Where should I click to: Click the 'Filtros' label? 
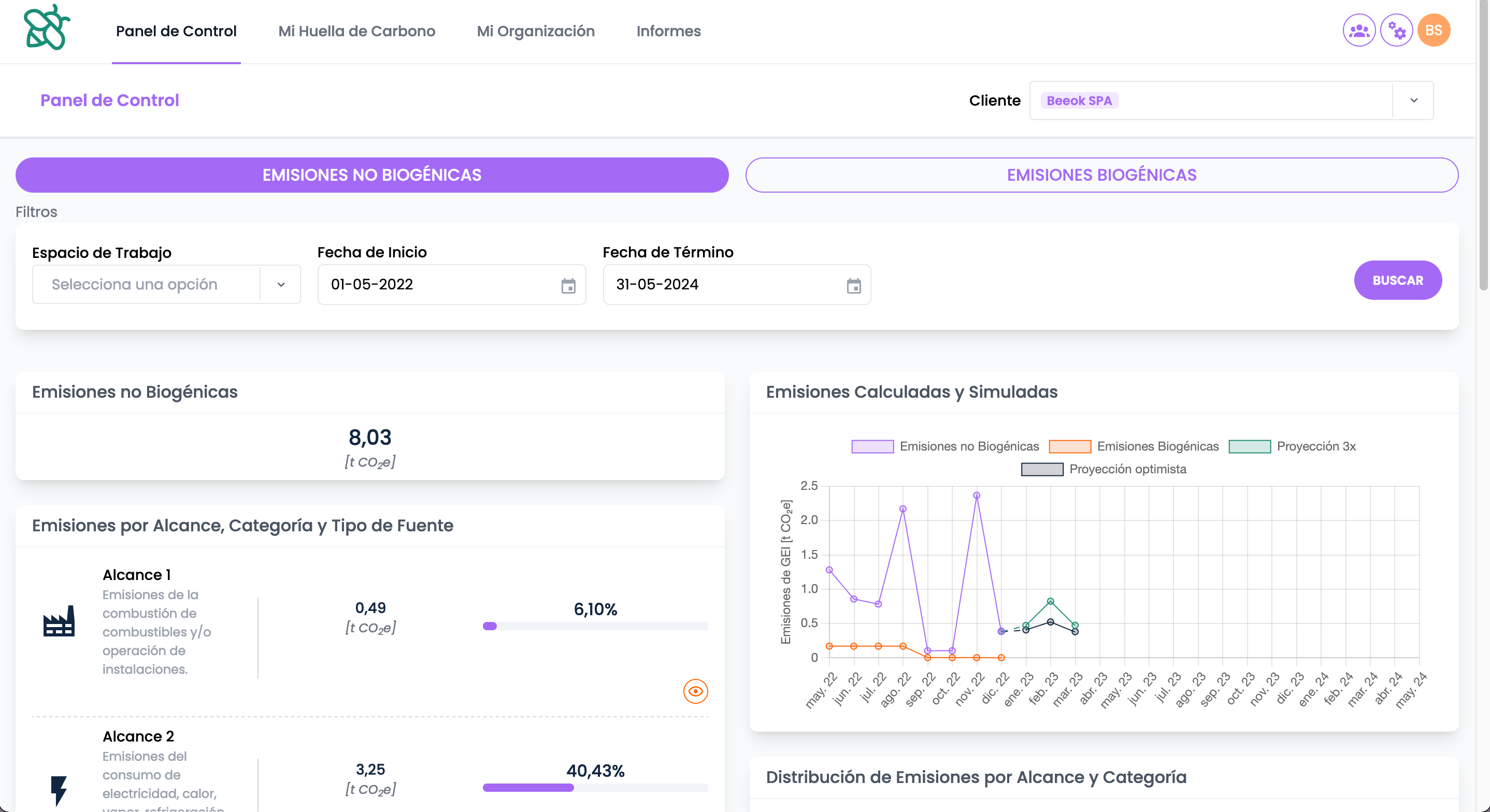point(36,212)
